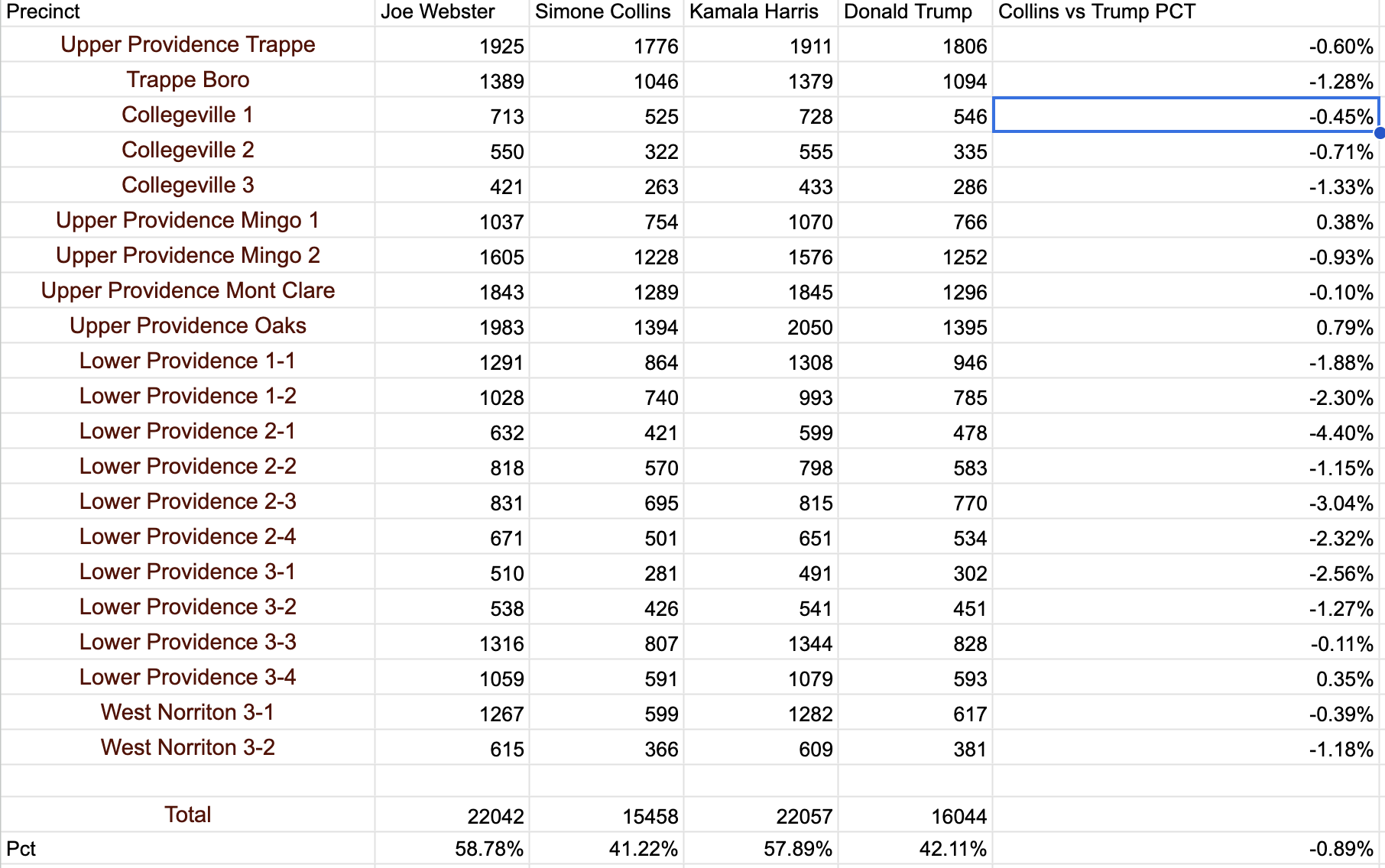This screenshot has height=868, width=1385.
Task: Click the 58.78% Webster Pct cell
Action: click(452, 849)
